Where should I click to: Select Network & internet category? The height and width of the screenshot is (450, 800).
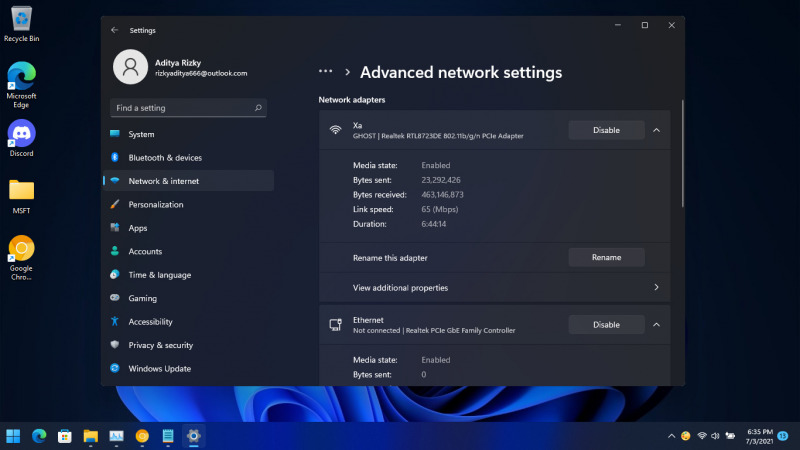tap(189, 181)
